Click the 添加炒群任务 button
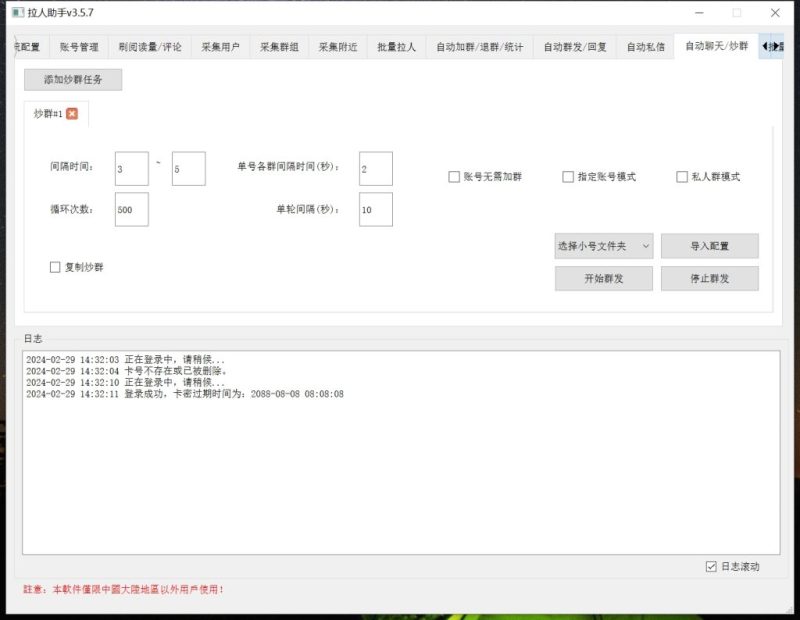Image resolution: width=800 pixels, height=620 pixels. (x=74, y=80)
